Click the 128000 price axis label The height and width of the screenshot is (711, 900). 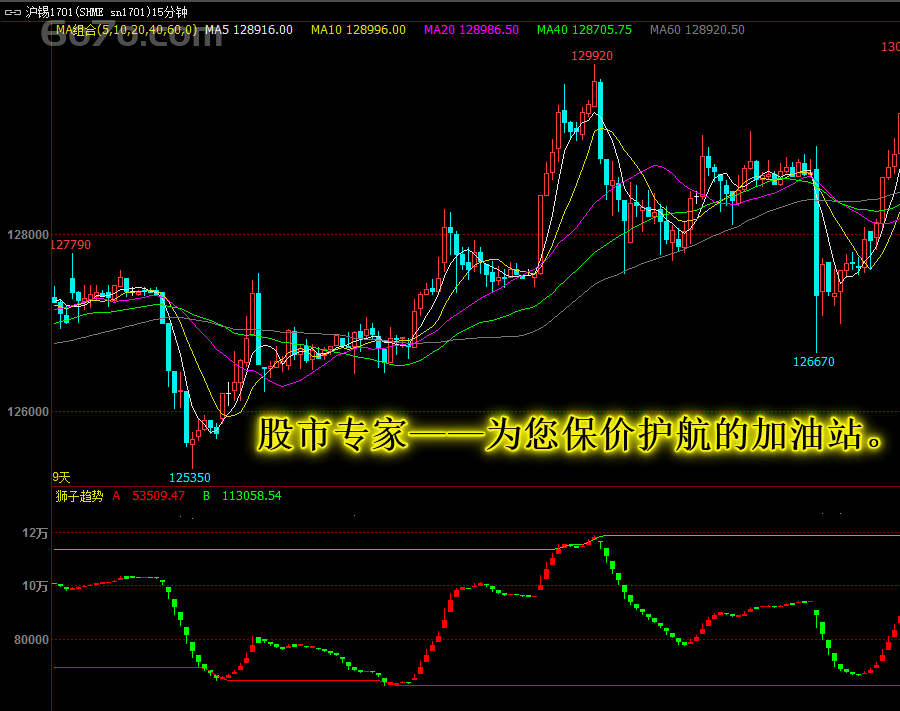point(28,235)
